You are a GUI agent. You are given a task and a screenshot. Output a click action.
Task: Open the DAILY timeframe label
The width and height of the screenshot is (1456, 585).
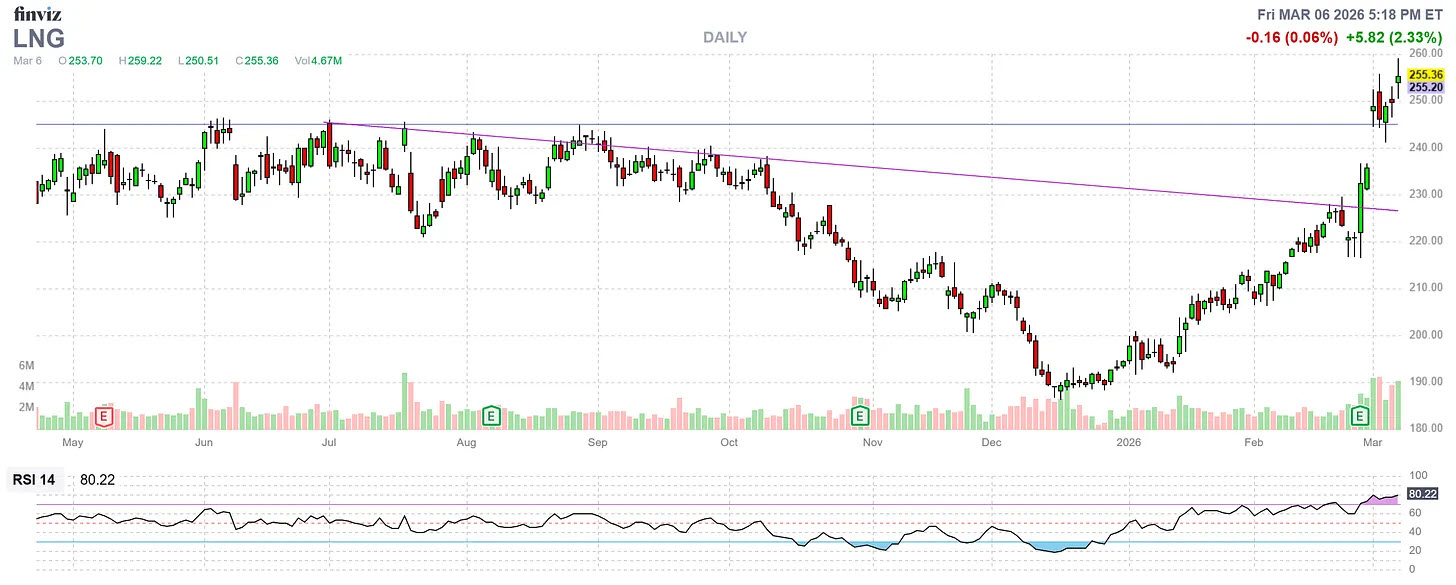(724, 37)
